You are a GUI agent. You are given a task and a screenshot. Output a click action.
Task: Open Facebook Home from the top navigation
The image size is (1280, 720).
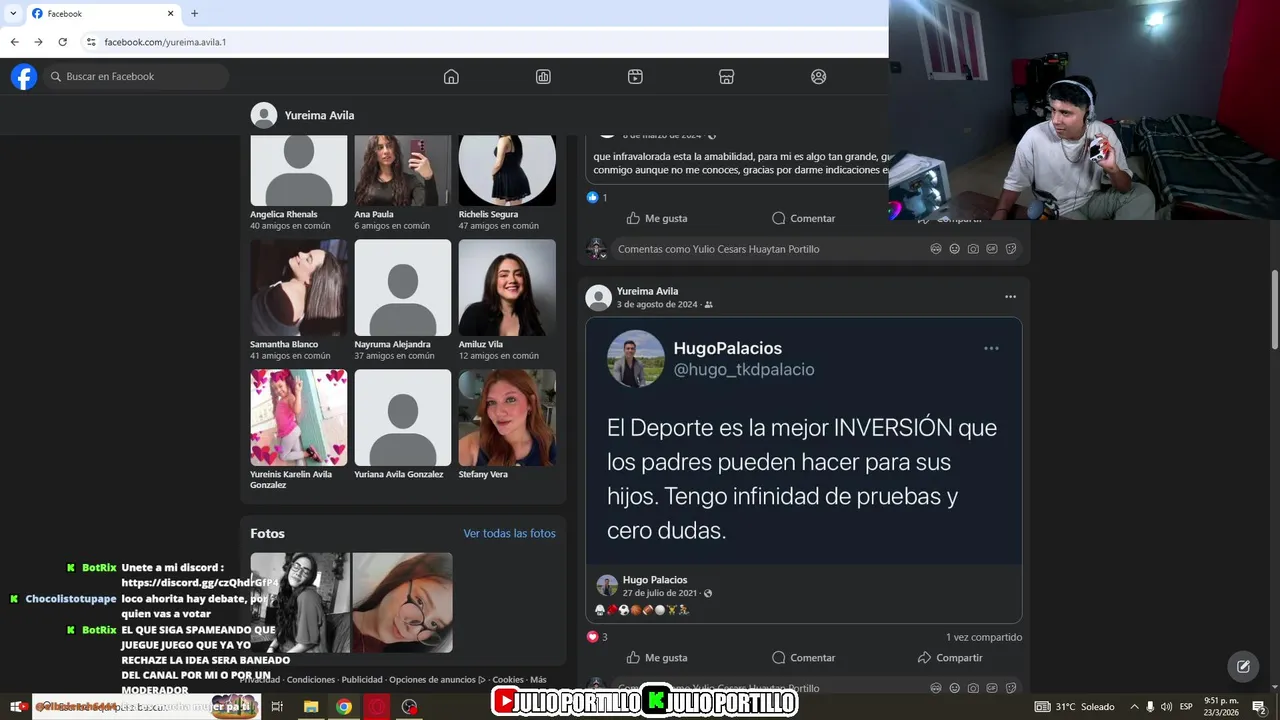coord(451,77)
